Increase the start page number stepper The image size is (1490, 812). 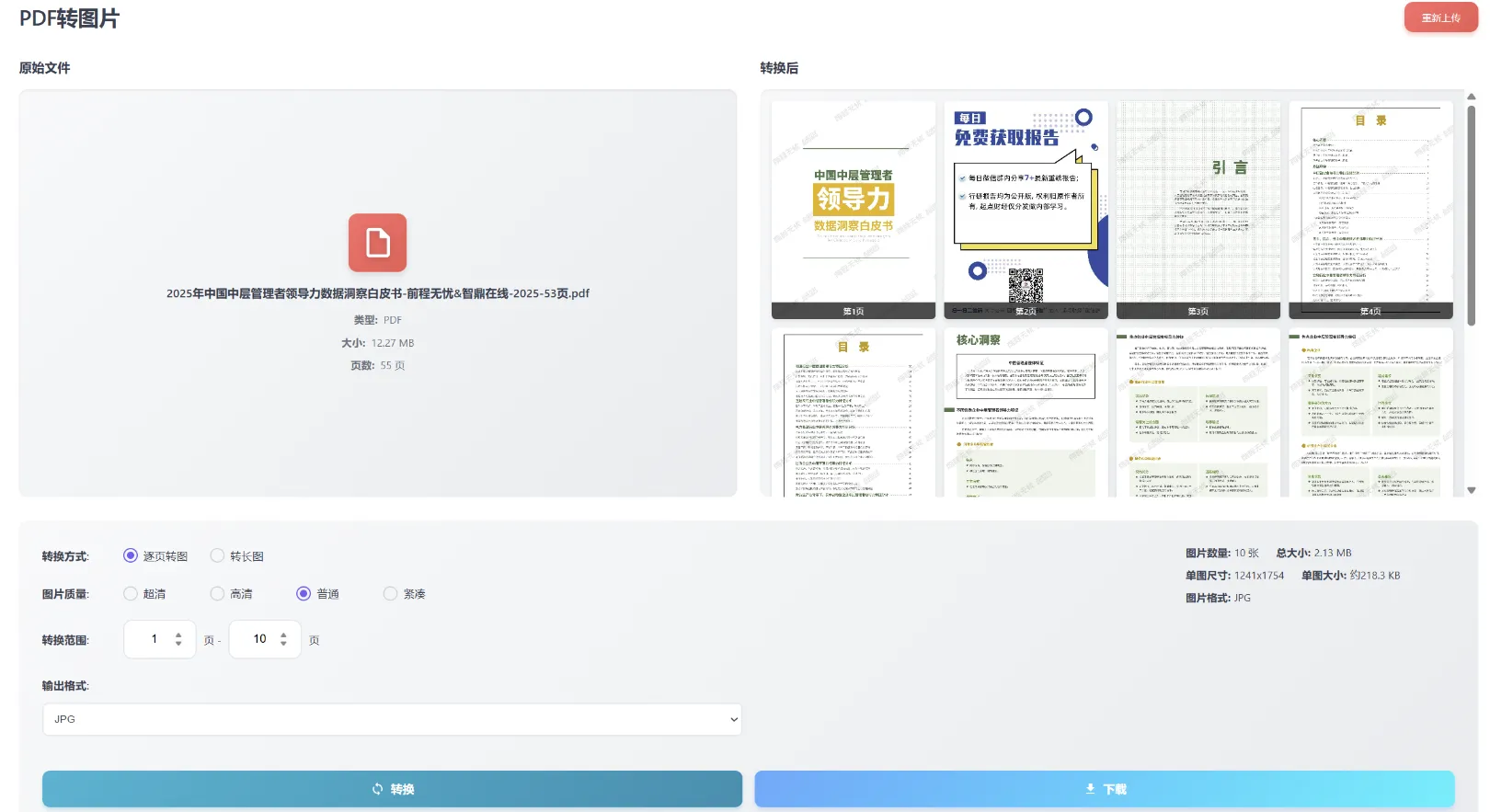pyautogui.click(x=178, y=635)
